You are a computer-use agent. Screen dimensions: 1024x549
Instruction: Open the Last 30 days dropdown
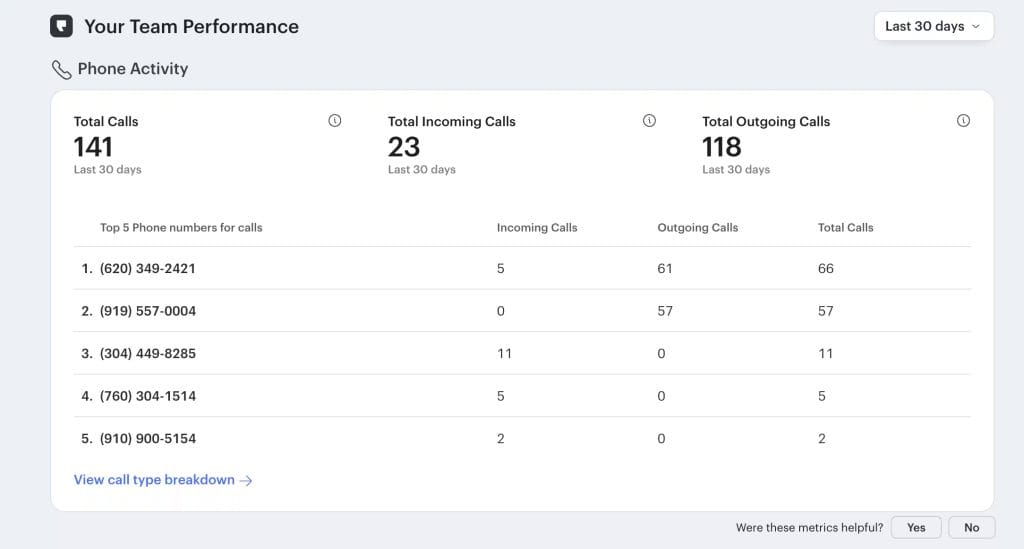pos(933,27)
